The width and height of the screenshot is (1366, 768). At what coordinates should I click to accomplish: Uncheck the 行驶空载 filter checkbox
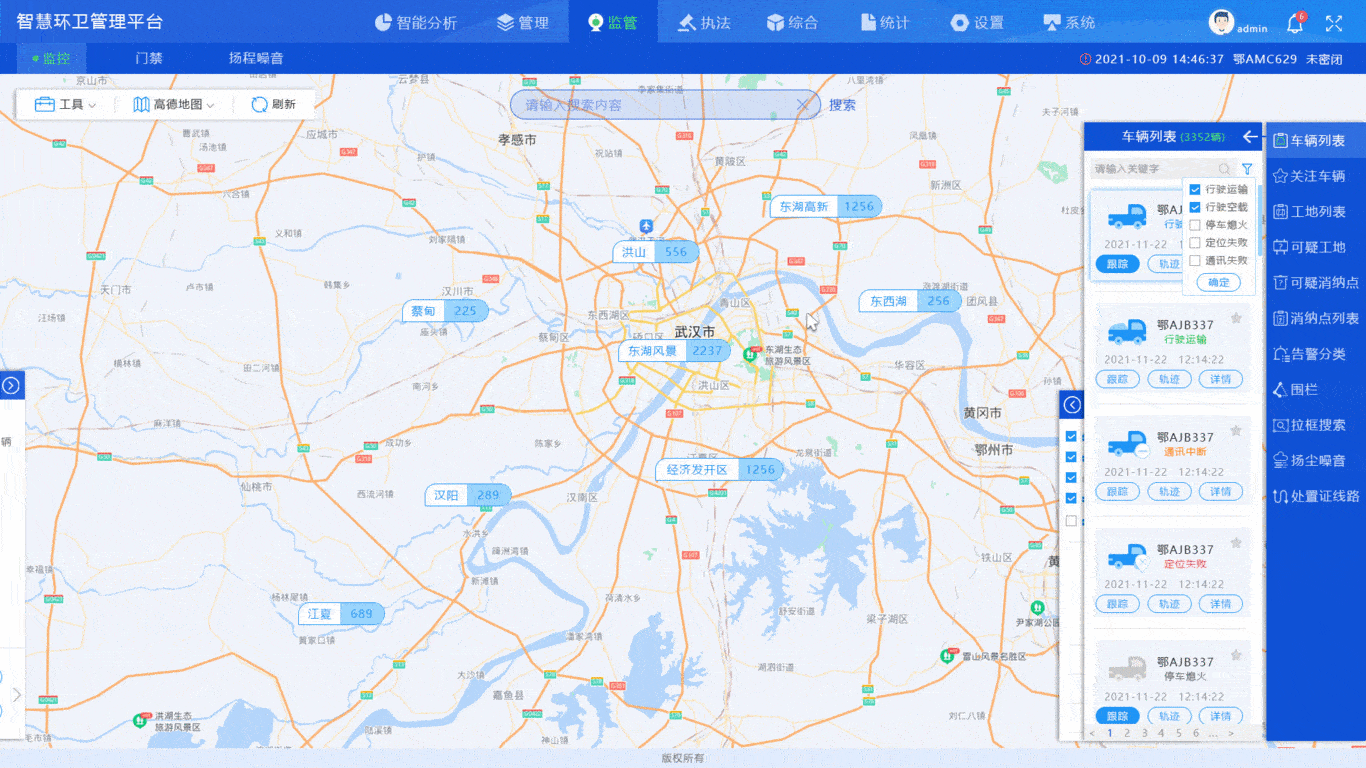tap(1195, 207)
